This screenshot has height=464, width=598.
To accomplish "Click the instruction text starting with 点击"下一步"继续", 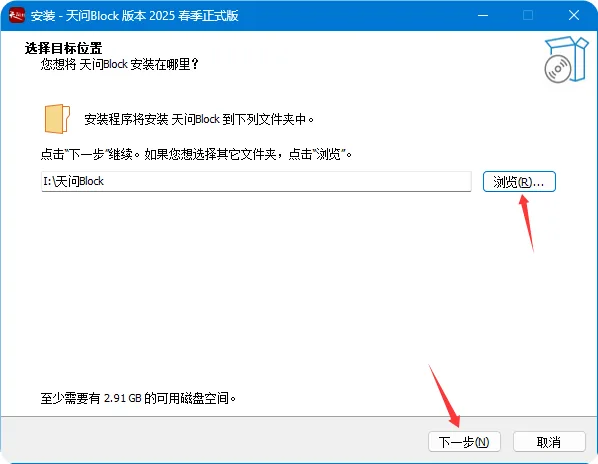I will tap(196, 154).
